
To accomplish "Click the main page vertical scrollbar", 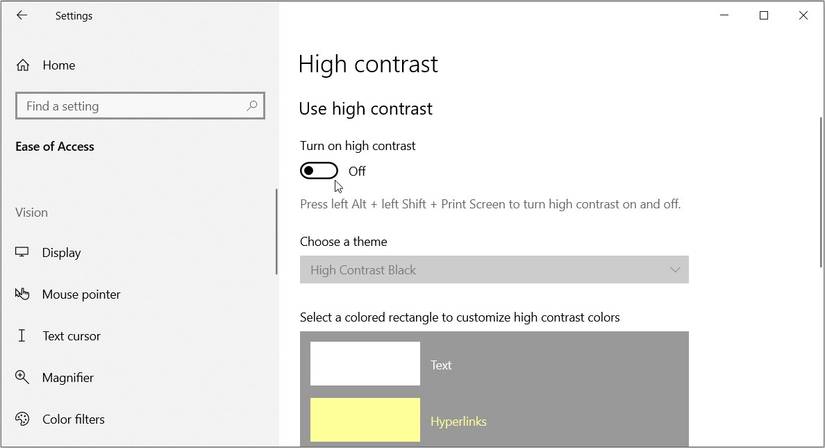I will point(821,193).
